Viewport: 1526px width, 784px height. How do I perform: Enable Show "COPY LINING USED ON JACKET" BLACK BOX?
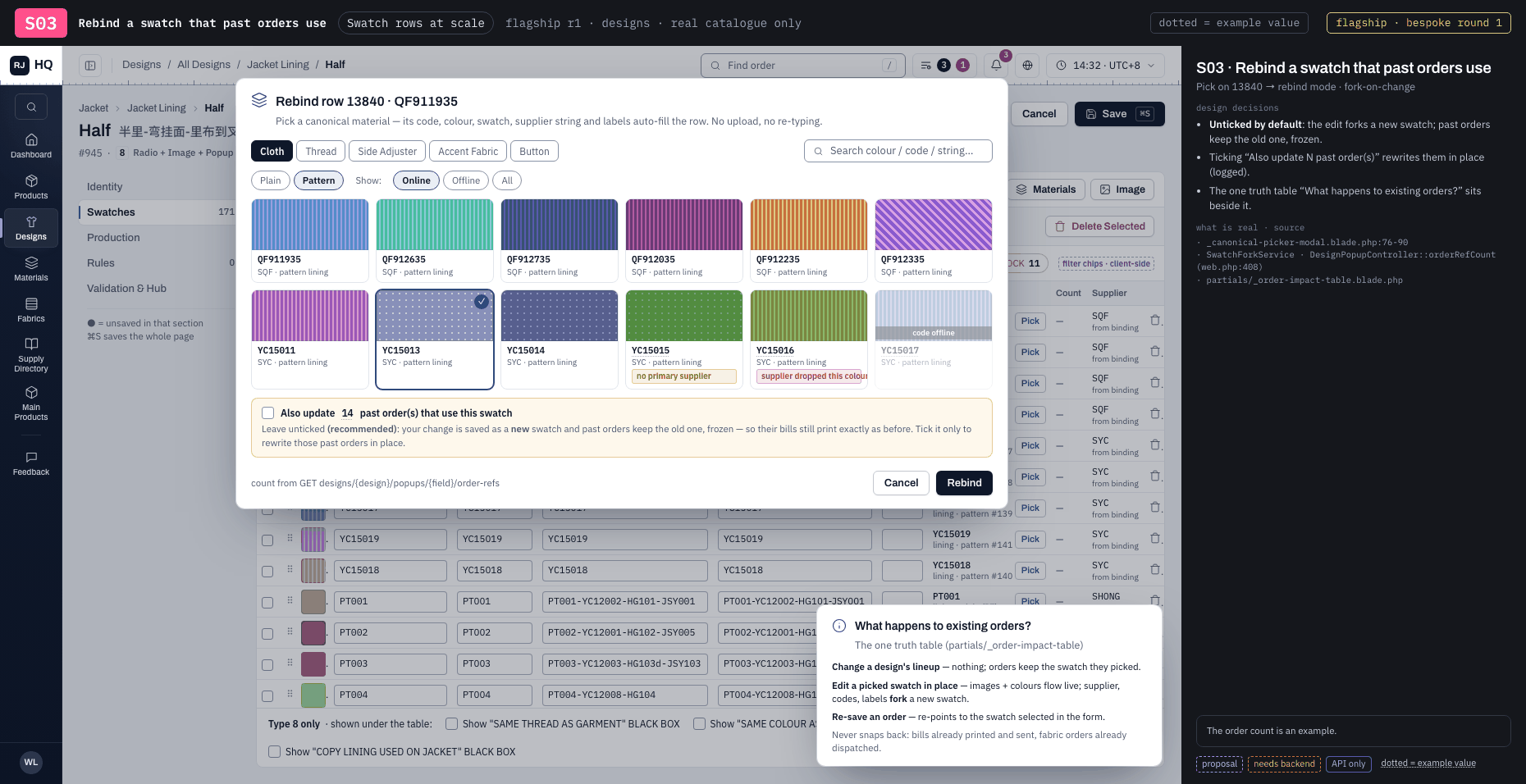point(274,752)
